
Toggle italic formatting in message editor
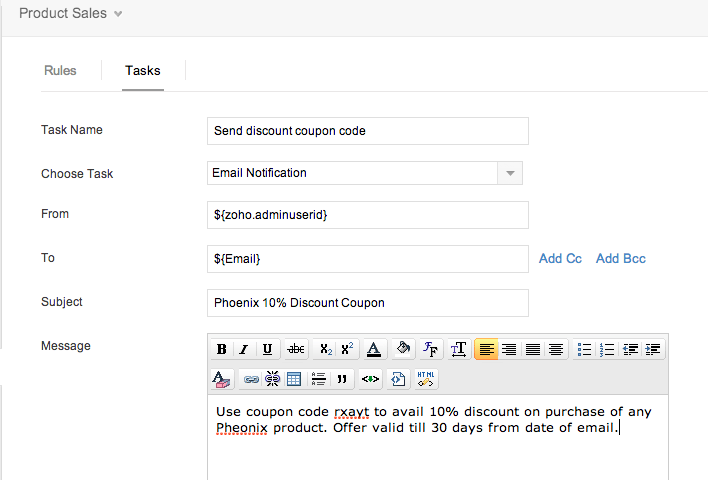coord(244,349)
